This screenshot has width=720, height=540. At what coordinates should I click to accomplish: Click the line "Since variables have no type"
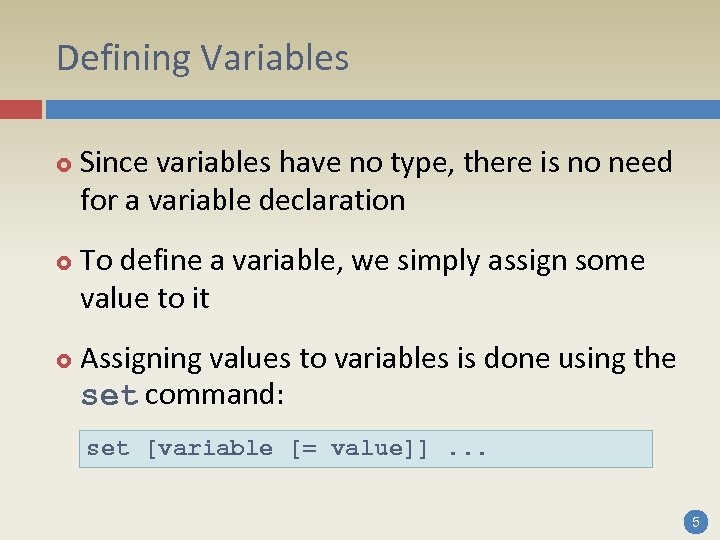[x=376, y=162]
